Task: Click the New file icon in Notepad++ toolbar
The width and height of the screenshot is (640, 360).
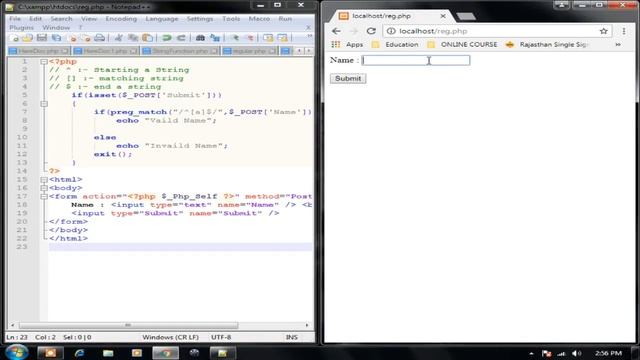Action: pos(14,38)
